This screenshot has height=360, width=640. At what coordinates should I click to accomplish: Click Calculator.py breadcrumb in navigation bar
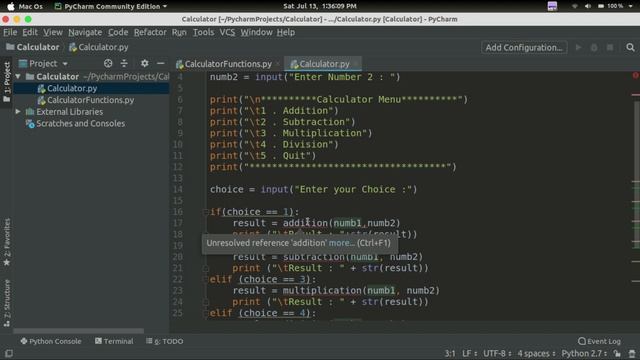pos(99,47)
